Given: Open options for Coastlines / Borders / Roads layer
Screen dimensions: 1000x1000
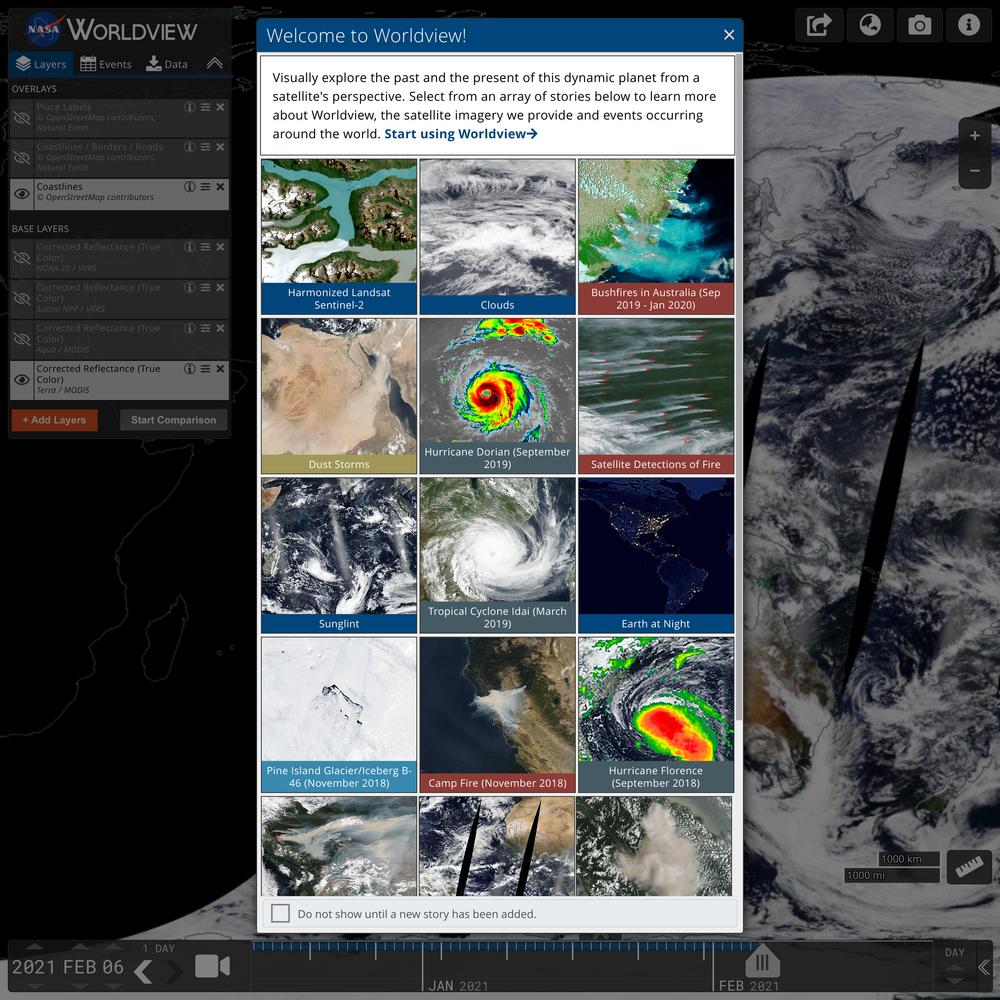Looking at the screenshot, I should (x=205, y=147).
